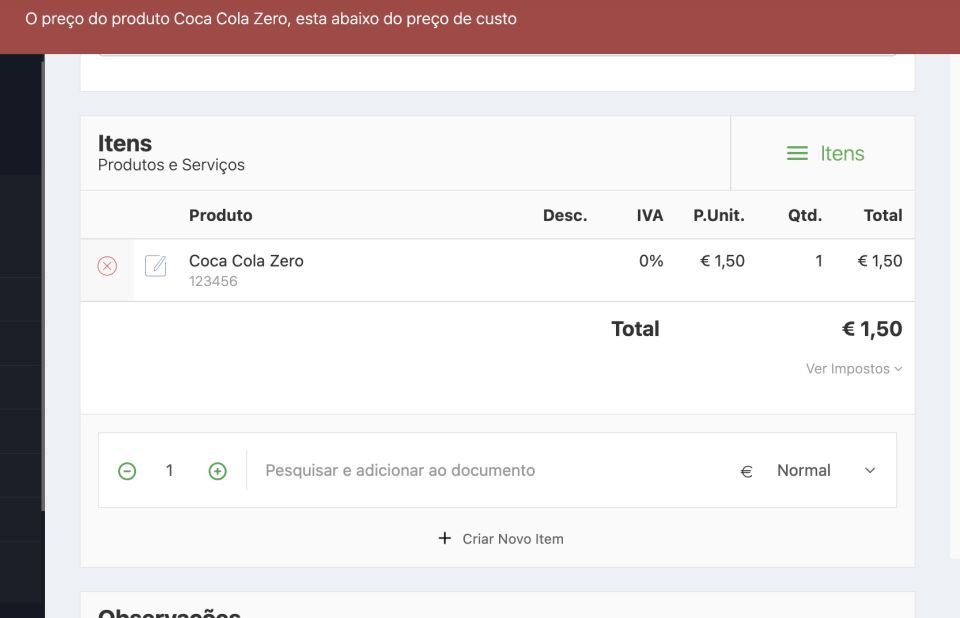Click the Coca Cola Zero product name
The width and height of the screenshot is (960, 618).
tap(246, 261)
